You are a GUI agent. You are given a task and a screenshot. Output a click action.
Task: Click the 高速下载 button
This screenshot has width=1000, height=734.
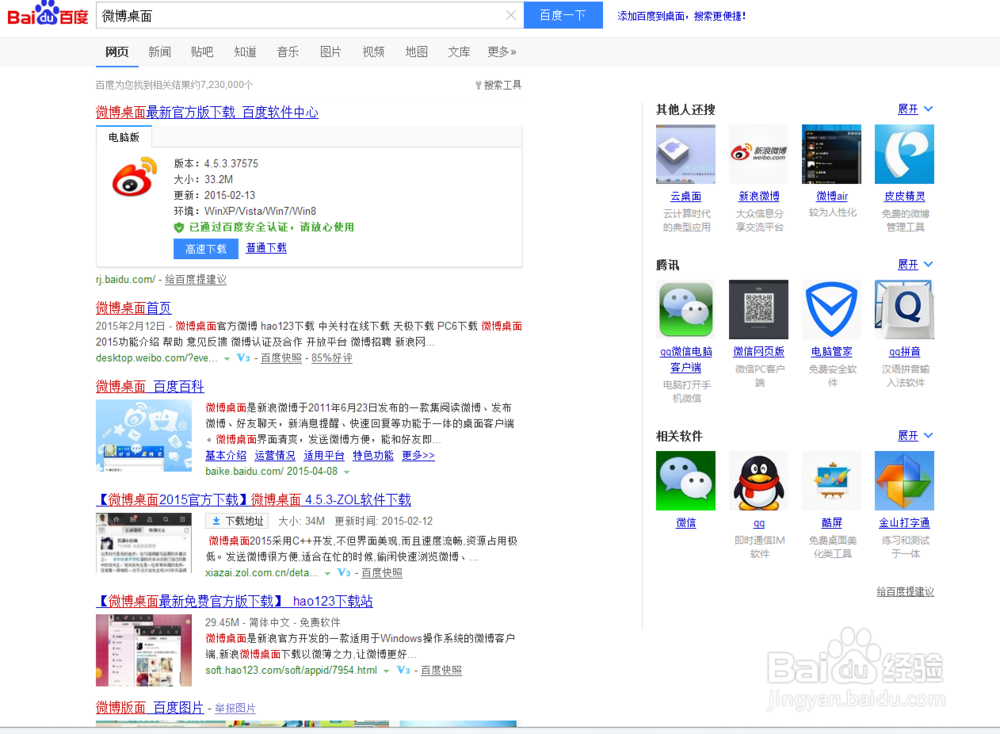click(205, 249)
